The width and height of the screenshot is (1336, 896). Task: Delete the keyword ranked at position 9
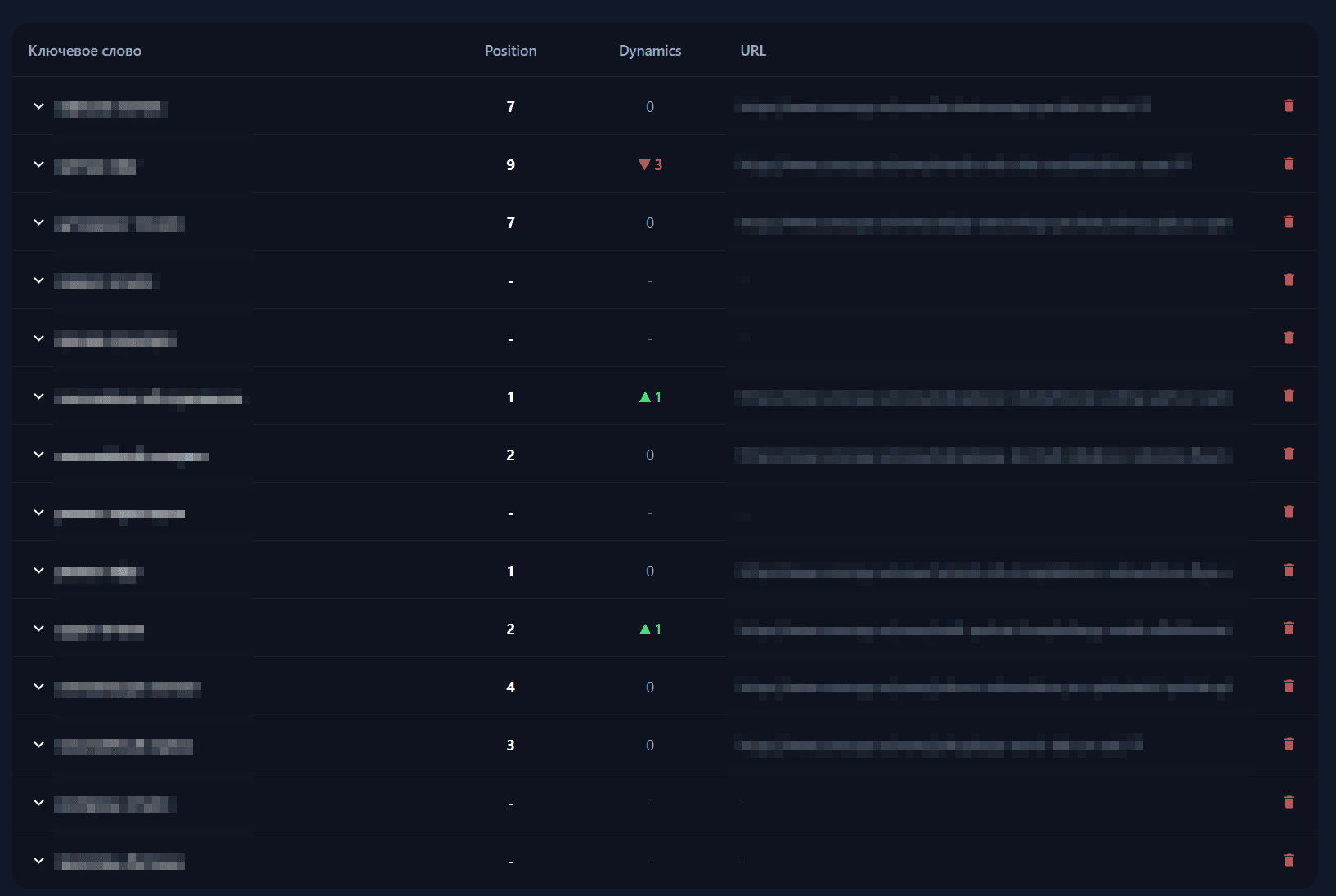1290,164
